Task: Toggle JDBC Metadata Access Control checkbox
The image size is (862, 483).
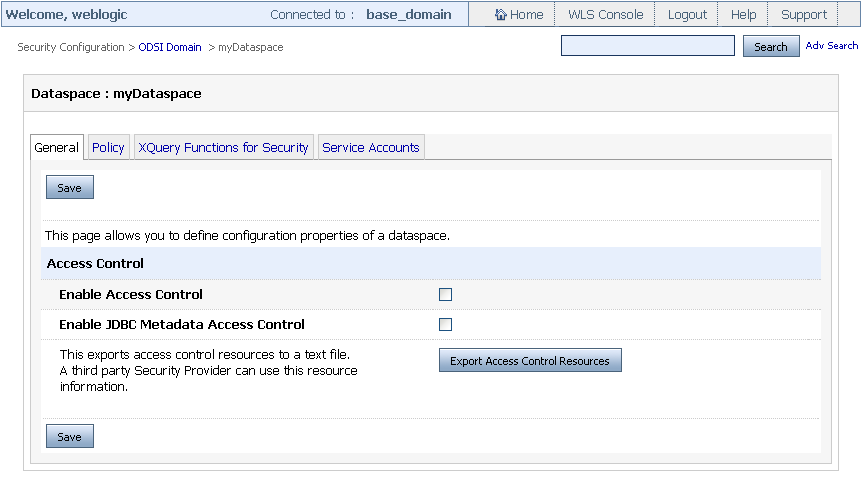Action: [445, 325]
